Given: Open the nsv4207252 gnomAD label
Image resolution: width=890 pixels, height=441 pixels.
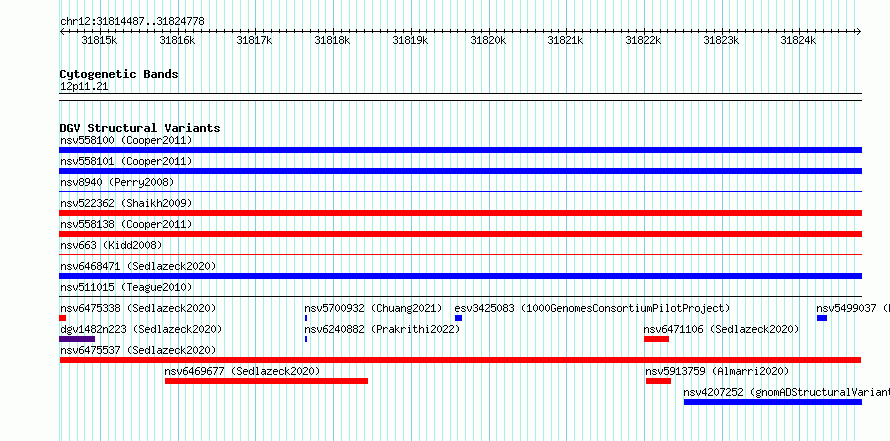Looking at the screenshot, I should (x=787, y=392).
